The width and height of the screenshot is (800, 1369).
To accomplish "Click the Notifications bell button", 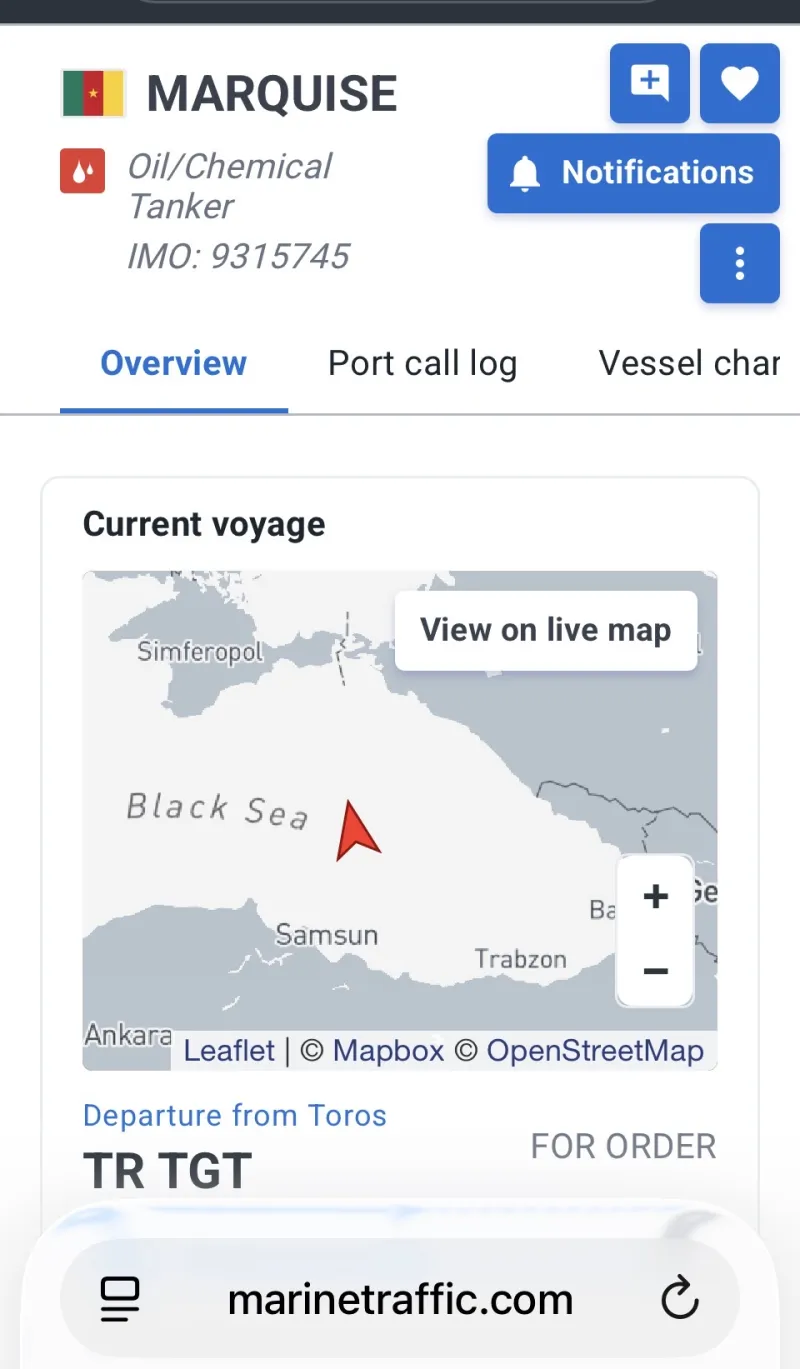I will point(633,173).
